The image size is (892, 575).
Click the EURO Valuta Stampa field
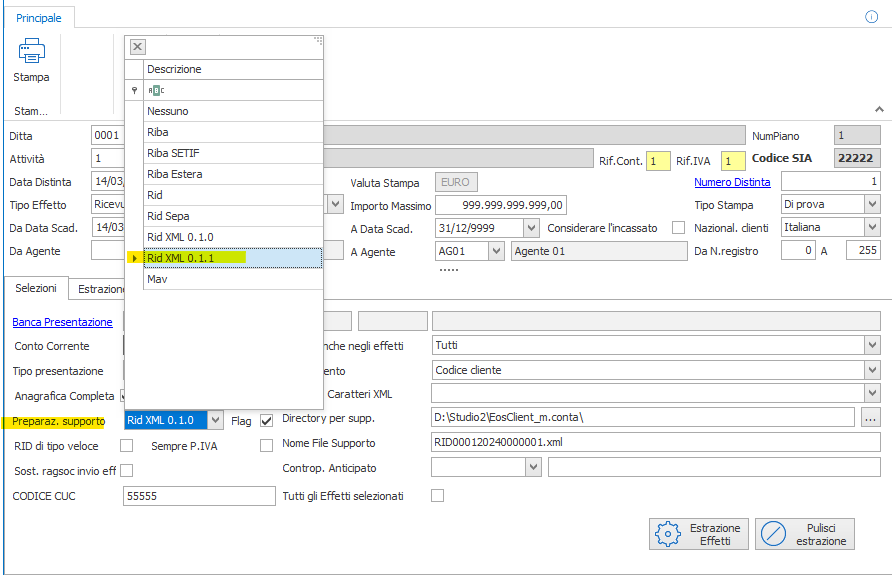[456, 182]
